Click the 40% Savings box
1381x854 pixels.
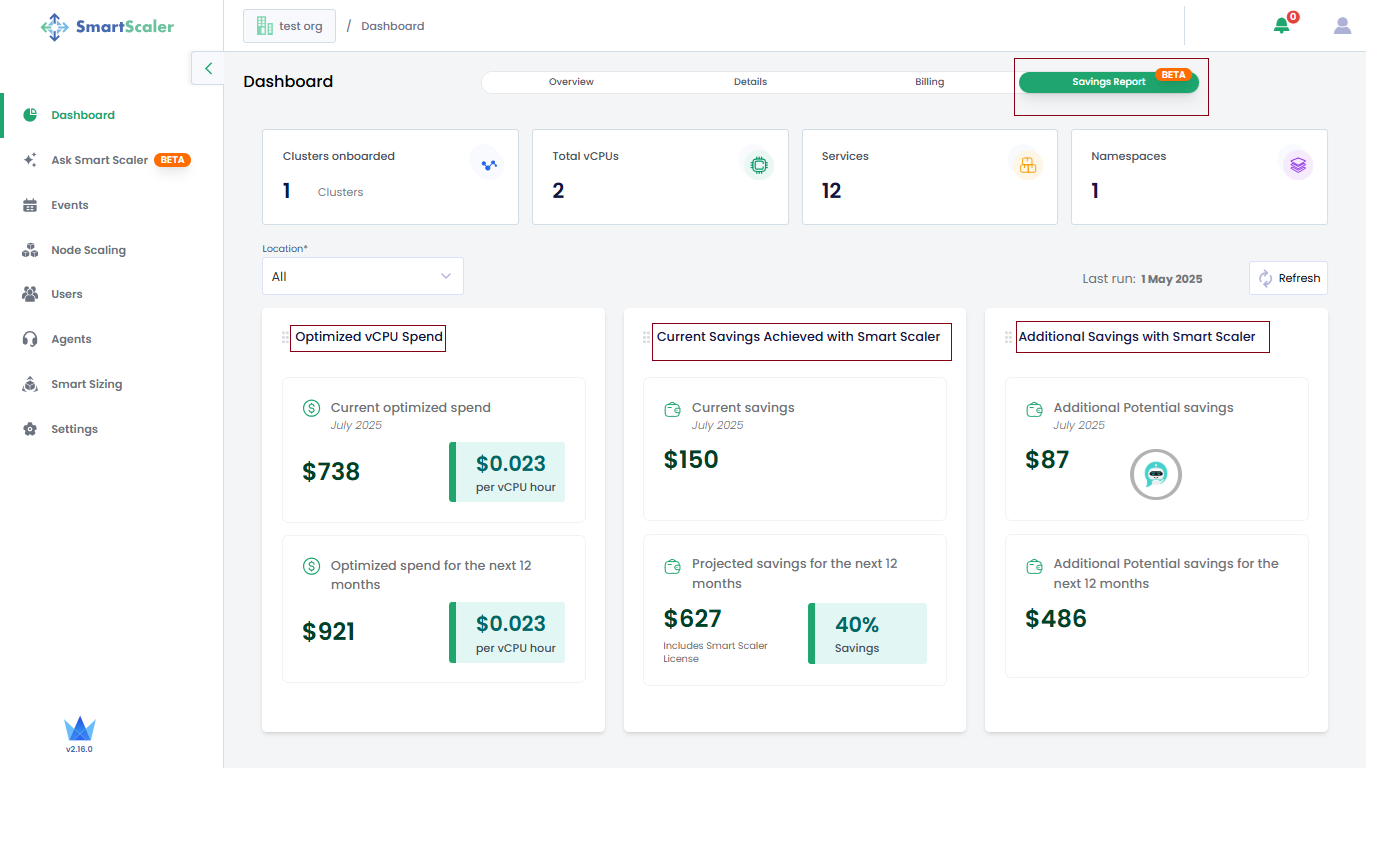pos(867,633)
